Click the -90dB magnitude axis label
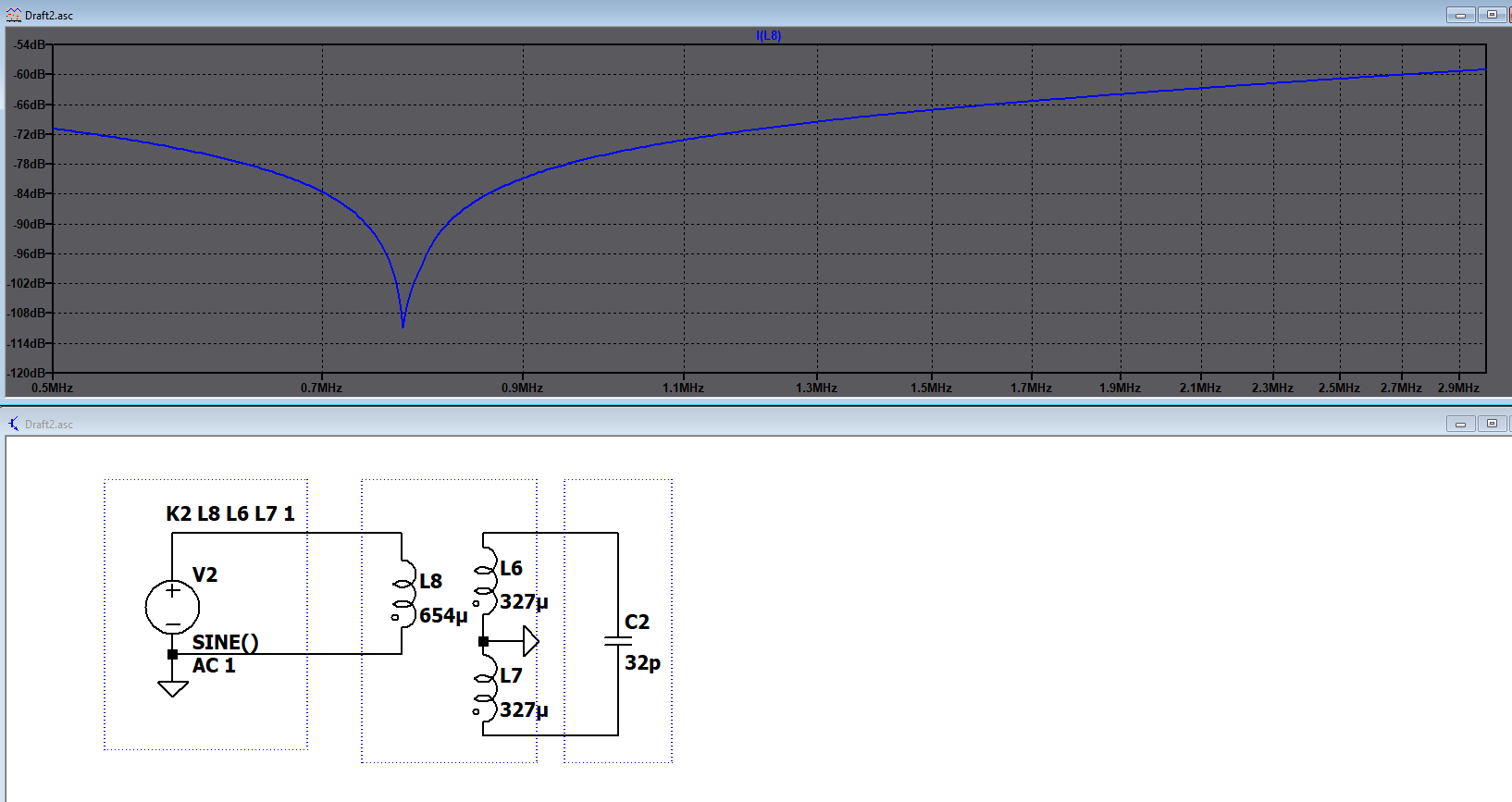The width and height of the screenshot is (1512, 802). 29,224
